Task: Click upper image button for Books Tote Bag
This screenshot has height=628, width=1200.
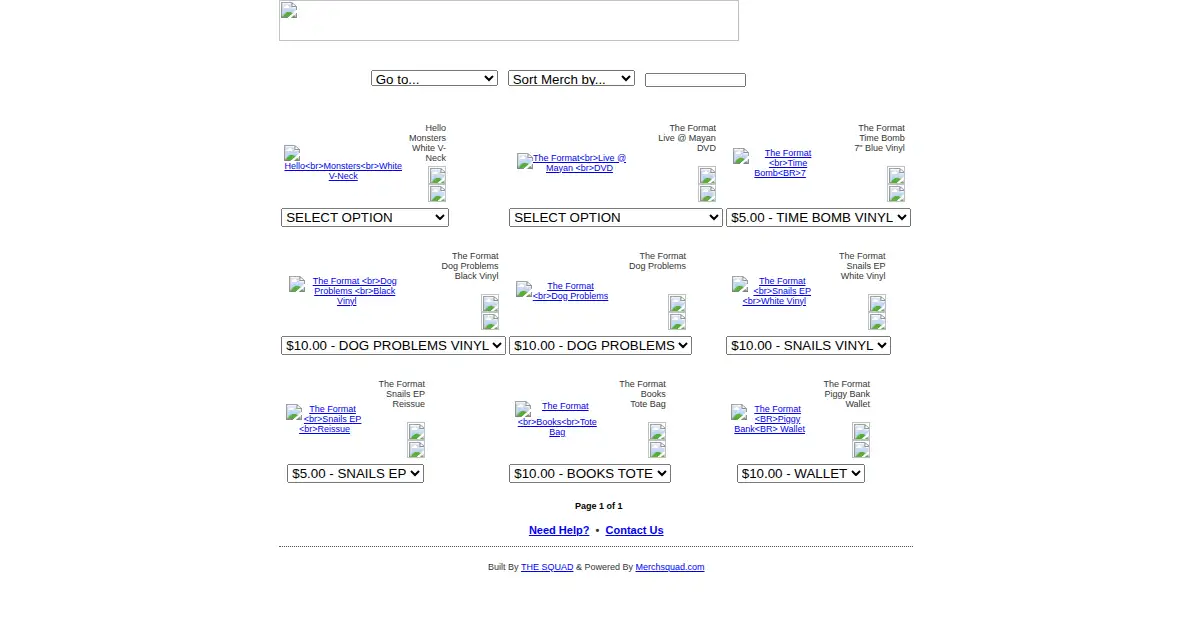Action: (657, 431)
